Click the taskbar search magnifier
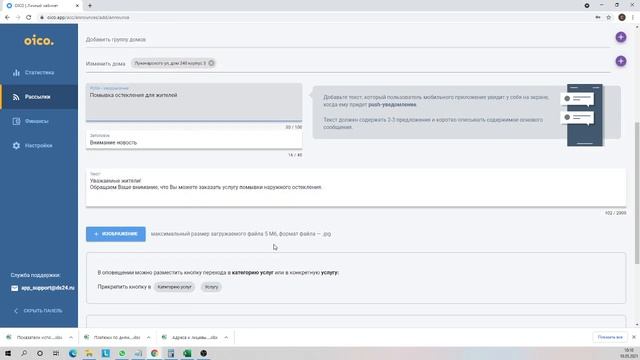The height and width of the screenshot is (360, 640). 24,353
